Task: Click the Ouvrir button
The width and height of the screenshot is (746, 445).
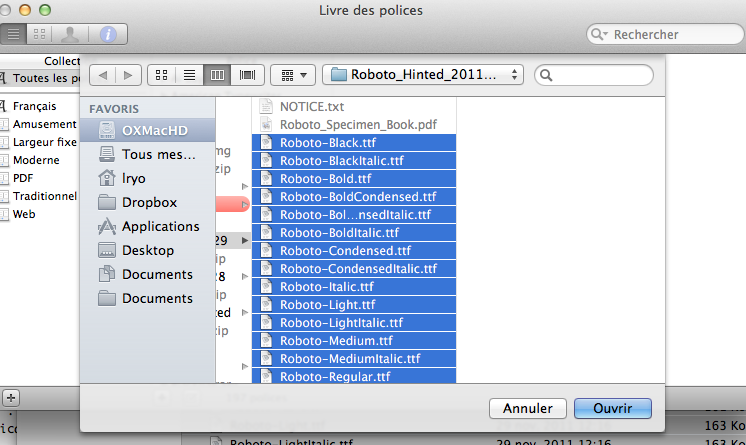Action: tap(612, 408)
